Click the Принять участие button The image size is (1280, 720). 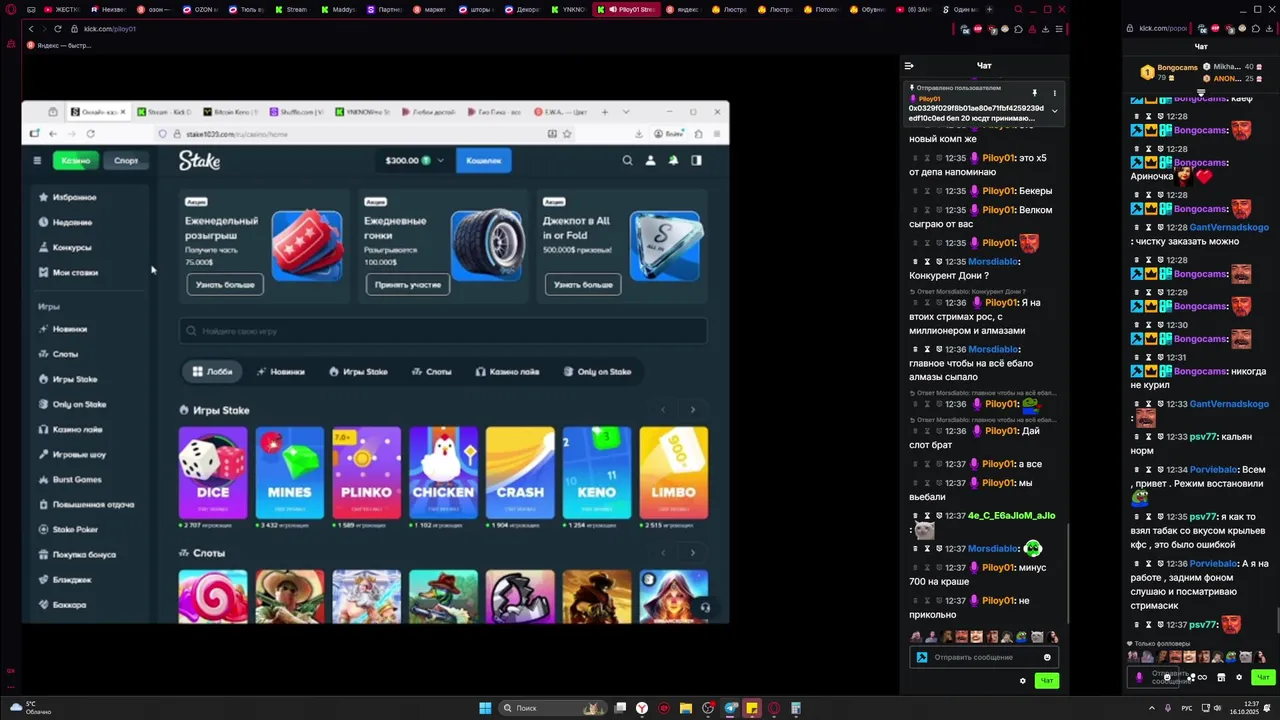pos(407,284)
